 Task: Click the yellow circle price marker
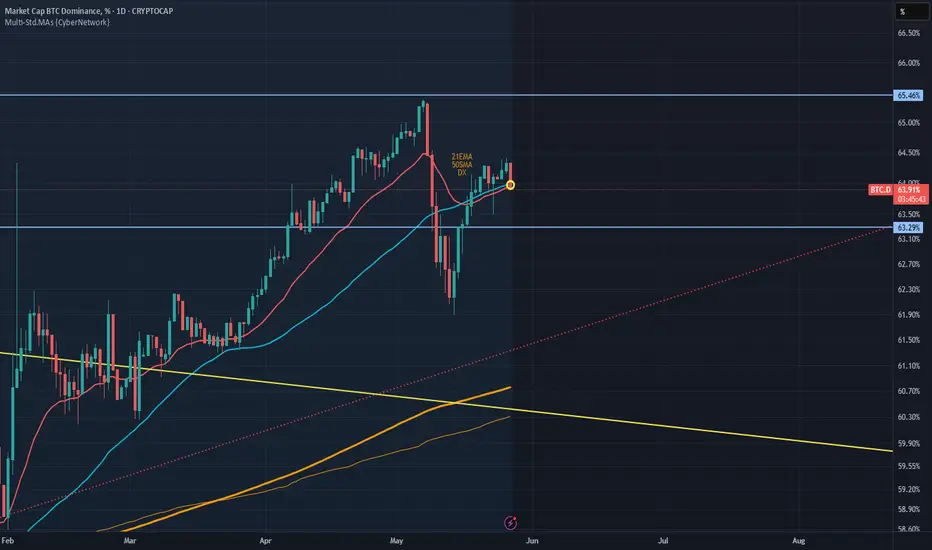(x=511, y=186)
